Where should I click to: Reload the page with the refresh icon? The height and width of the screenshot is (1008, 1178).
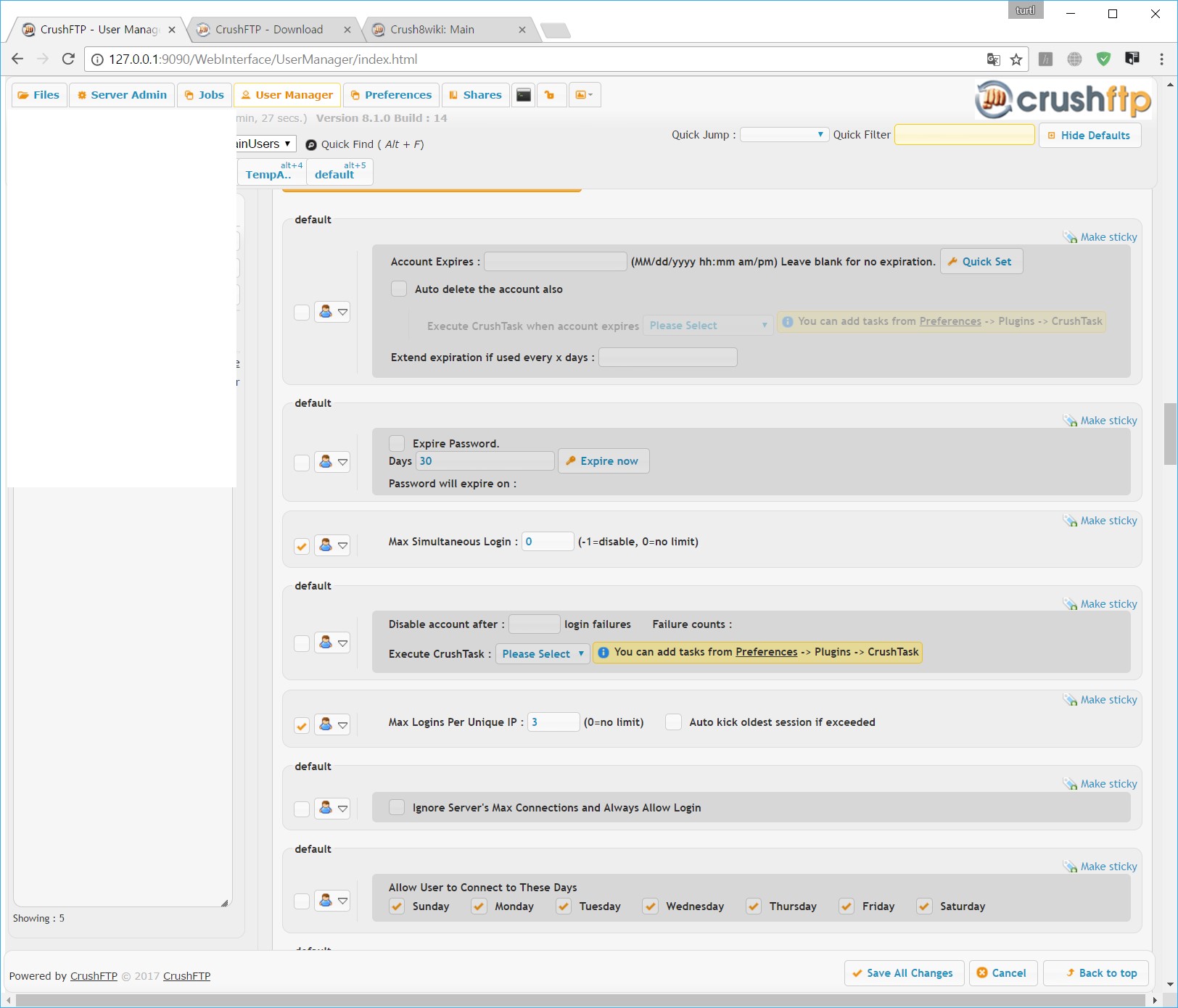pos(68,59)
